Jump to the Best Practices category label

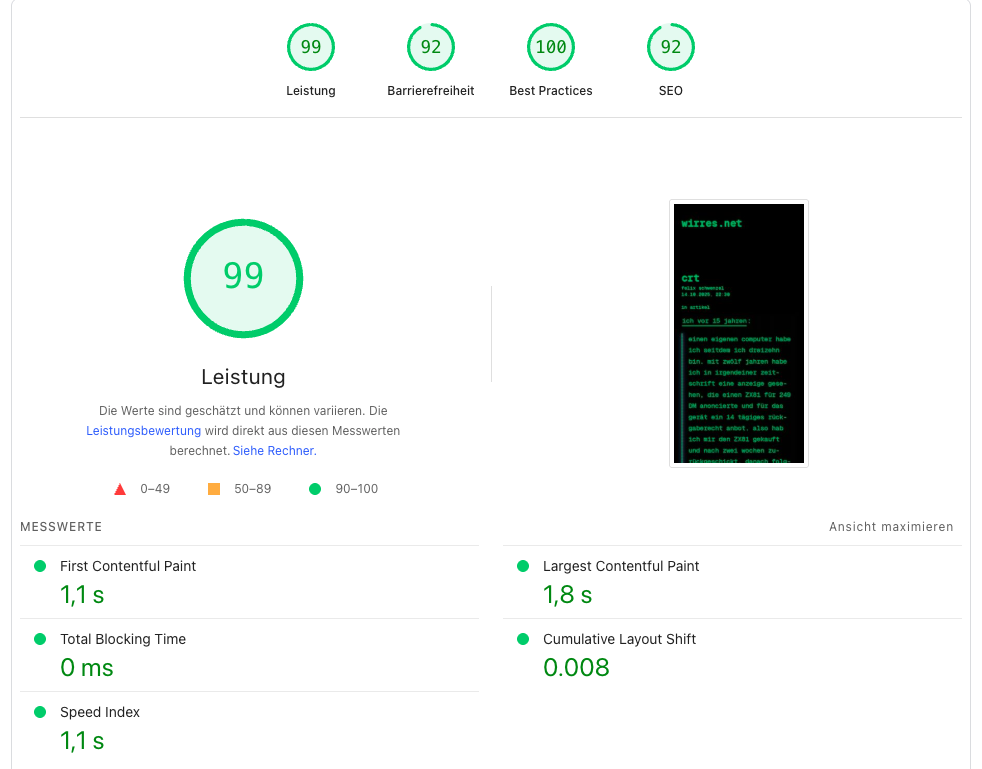[x=551, y=91]
